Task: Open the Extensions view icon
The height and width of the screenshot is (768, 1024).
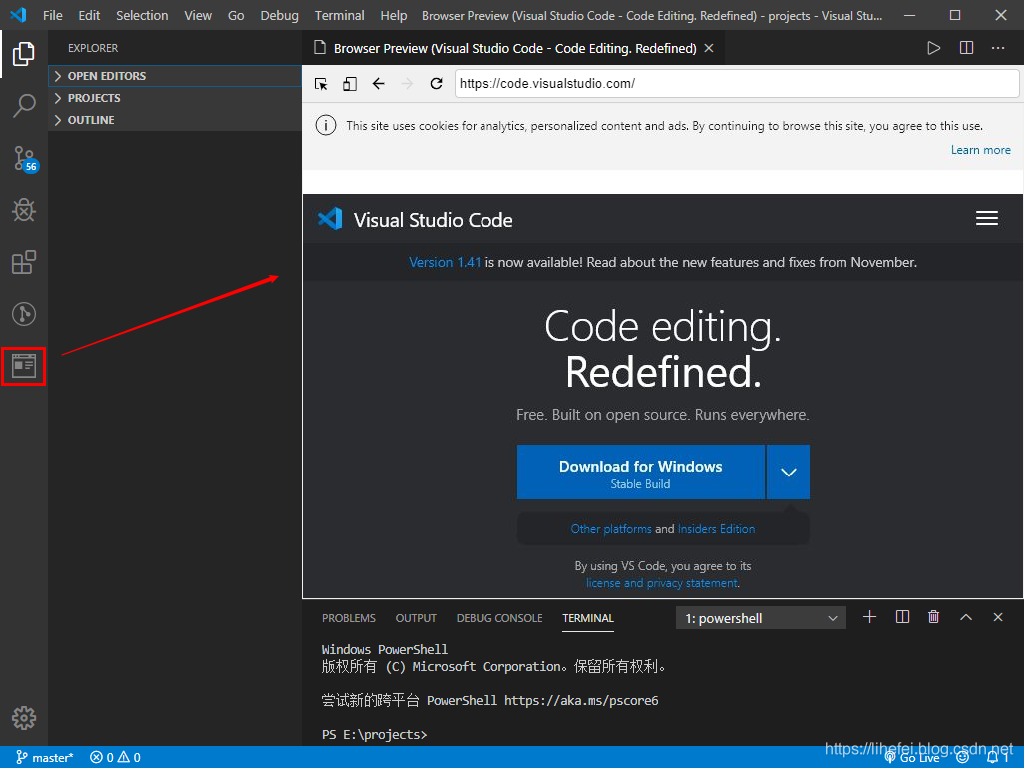Action: [x=24, y=262]
